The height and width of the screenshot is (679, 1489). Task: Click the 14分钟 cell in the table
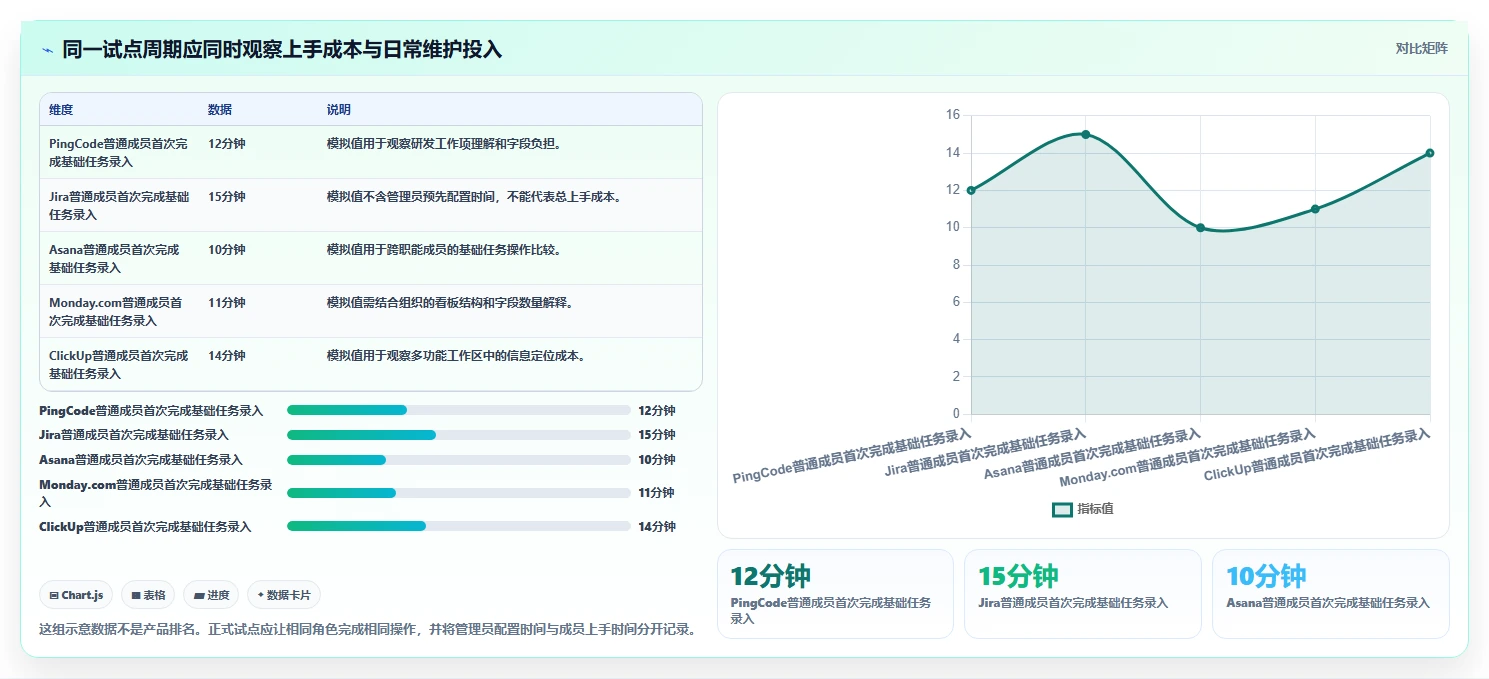227,355
